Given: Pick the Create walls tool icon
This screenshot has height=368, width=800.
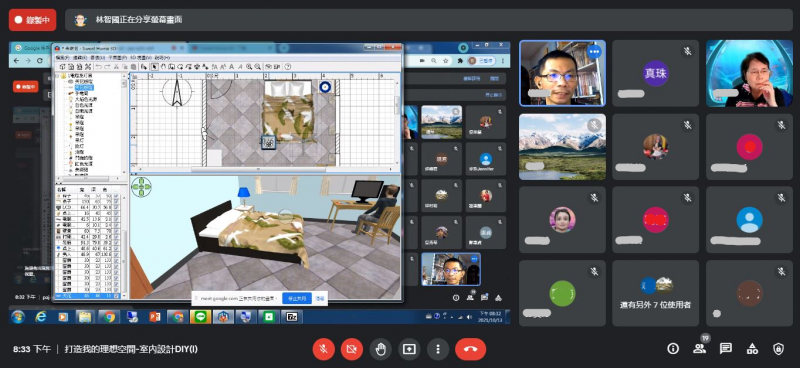Looking at the screenshot, I should (x=172, y=67).
